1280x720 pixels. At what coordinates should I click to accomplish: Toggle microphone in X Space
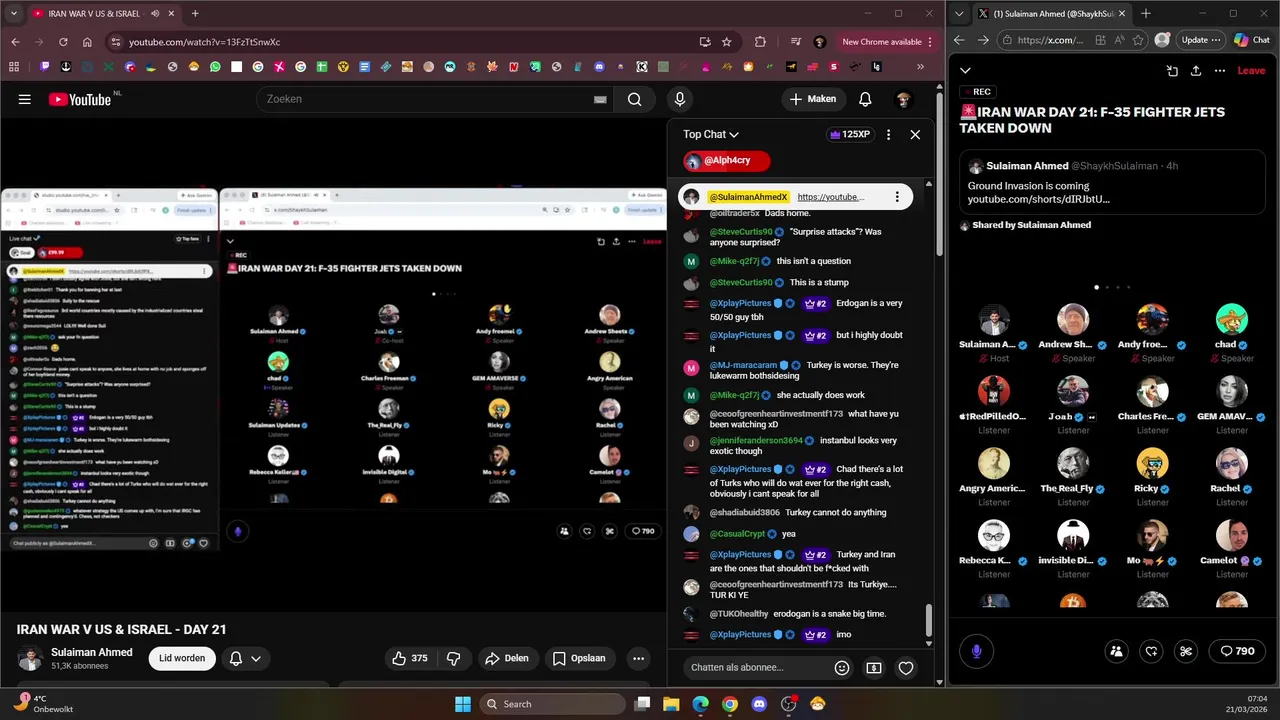[x=977, y=651]
